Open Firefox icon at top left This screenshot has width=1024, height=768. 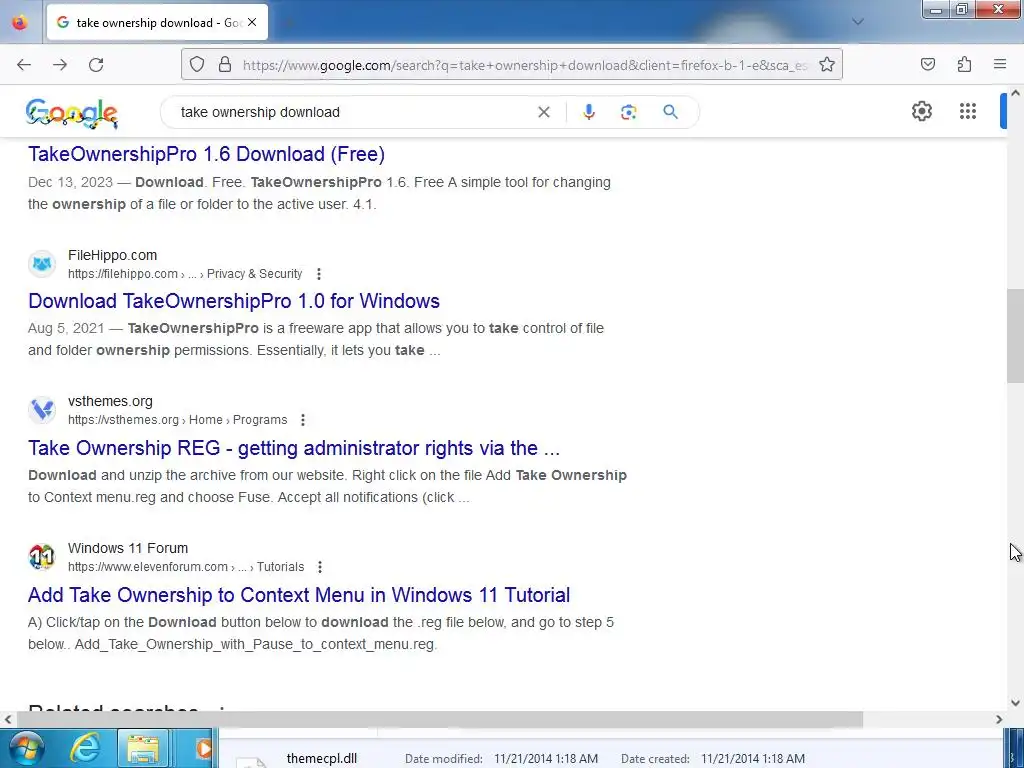[x=20, y=22]
